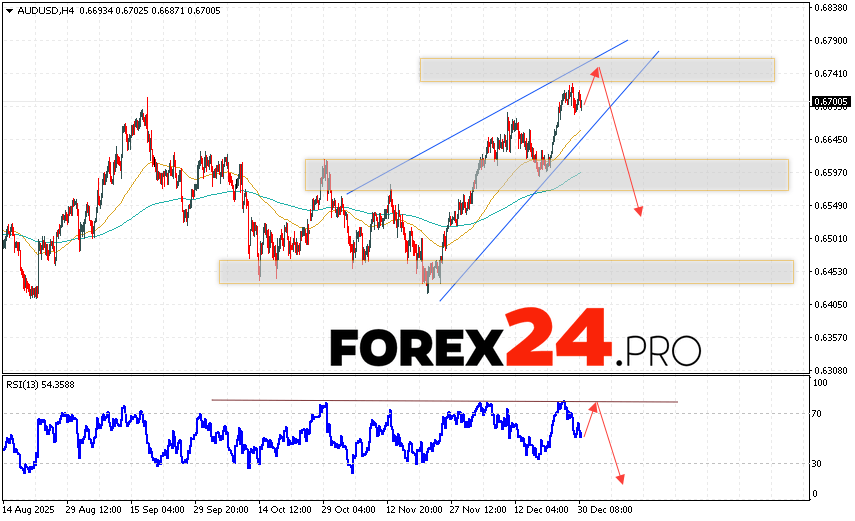The image size is (855, 521).
Task: Select the upper gray resistance zone rectangle
Action: click(700, 69)
